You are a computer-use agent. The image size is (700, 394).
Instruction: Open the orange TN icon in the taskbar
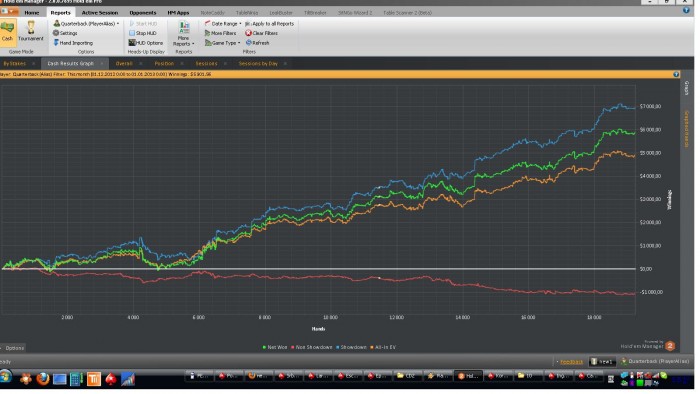pyautogui.click(x=94, y=379)
